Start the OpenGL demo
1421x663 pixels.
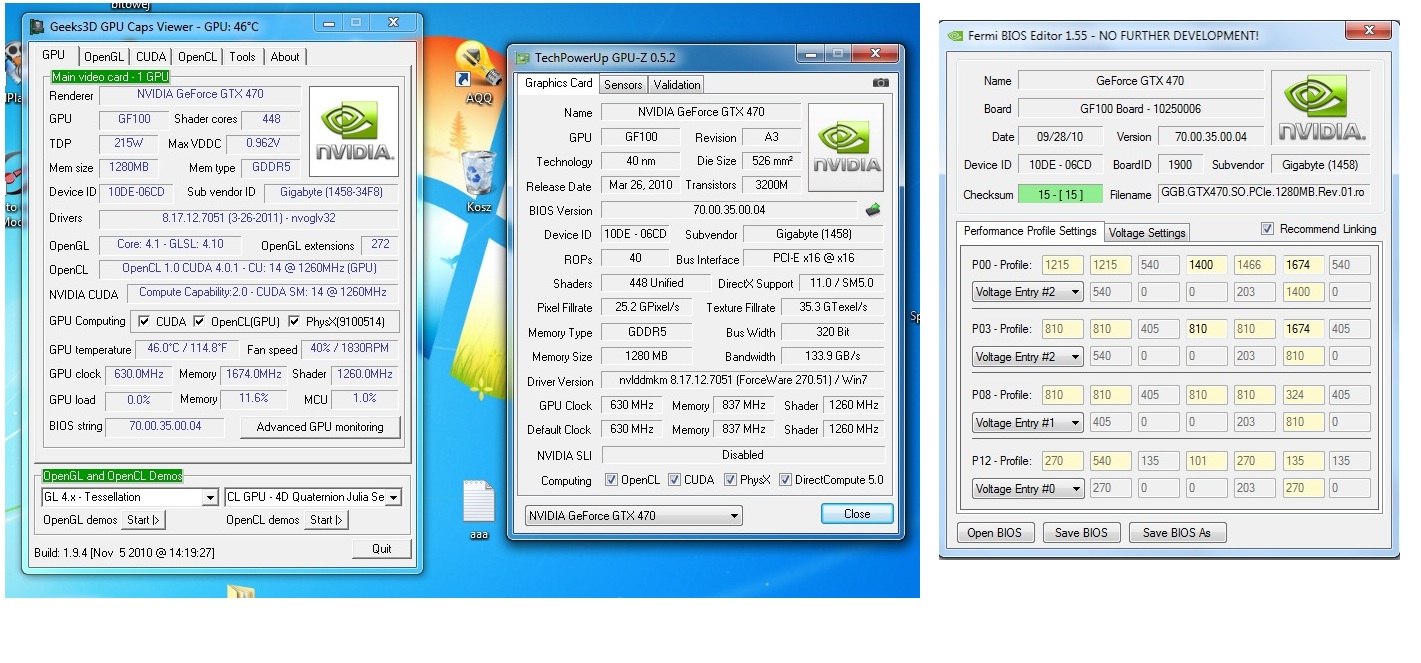click(144, 520)
